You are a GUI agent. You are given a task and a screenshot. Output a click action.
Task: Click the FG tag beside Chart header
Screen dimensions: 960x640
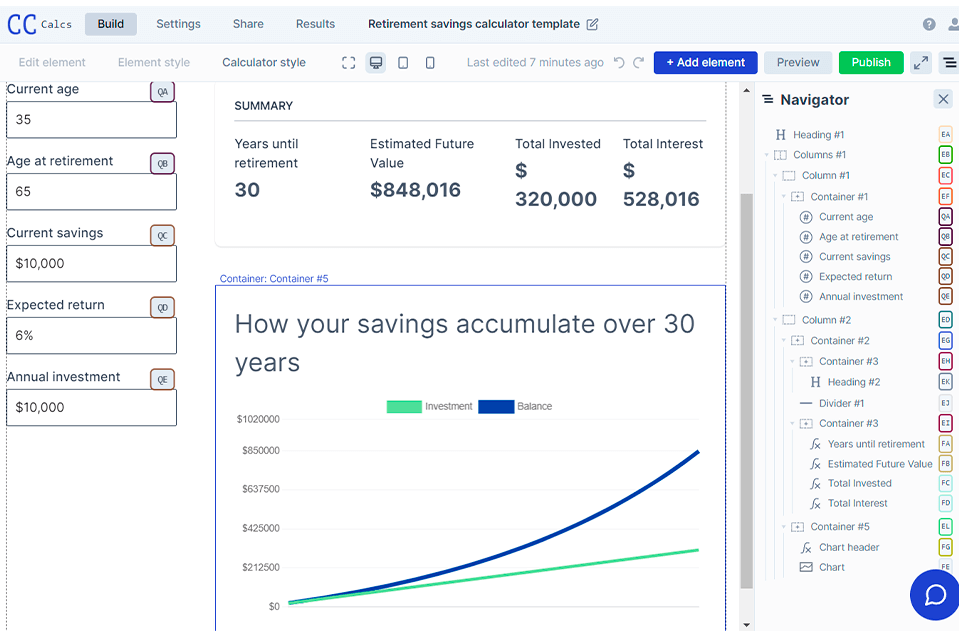945,547
